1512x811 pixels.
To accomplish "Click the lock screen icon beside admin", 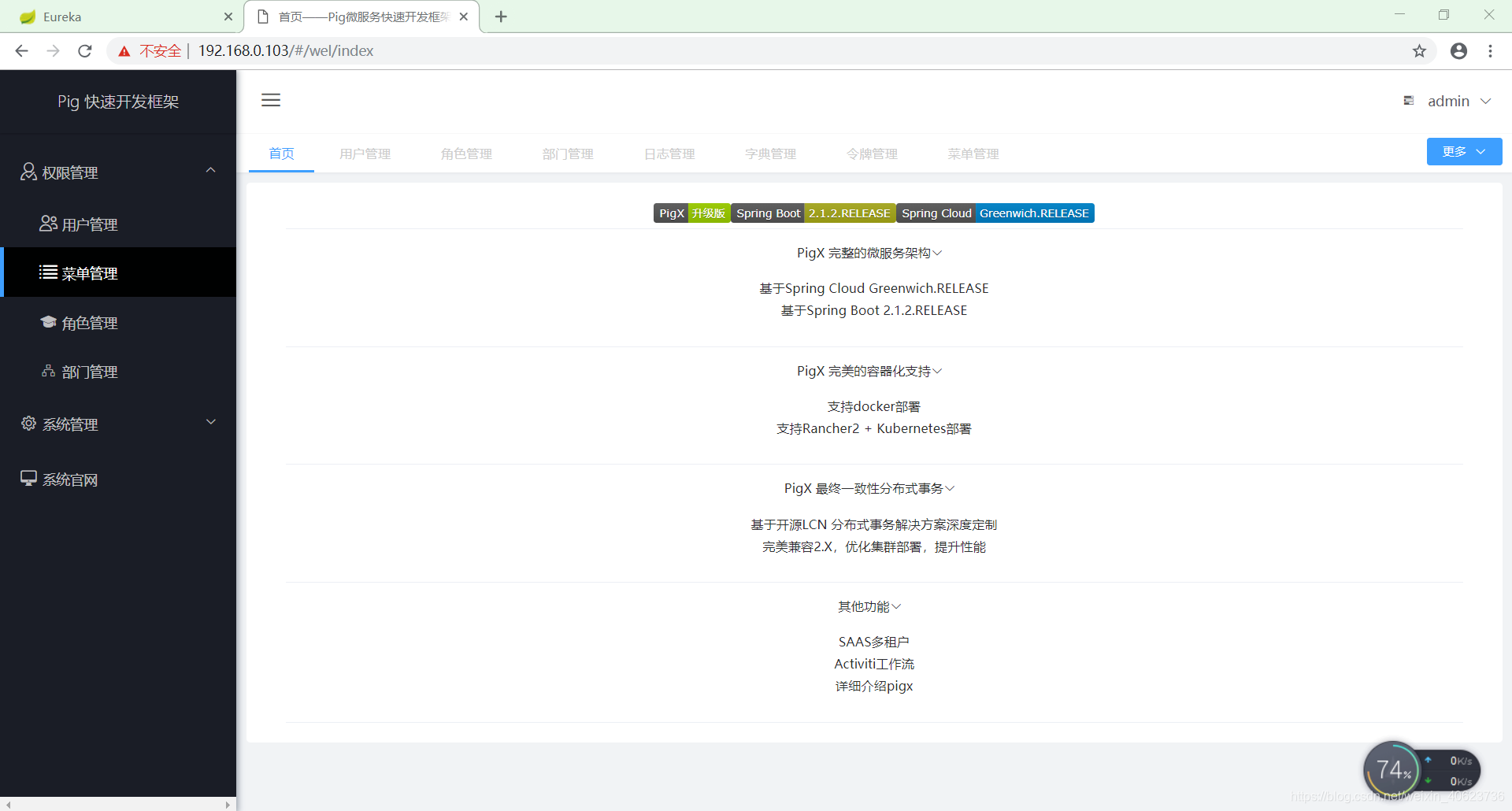I will coord(1408,101).
